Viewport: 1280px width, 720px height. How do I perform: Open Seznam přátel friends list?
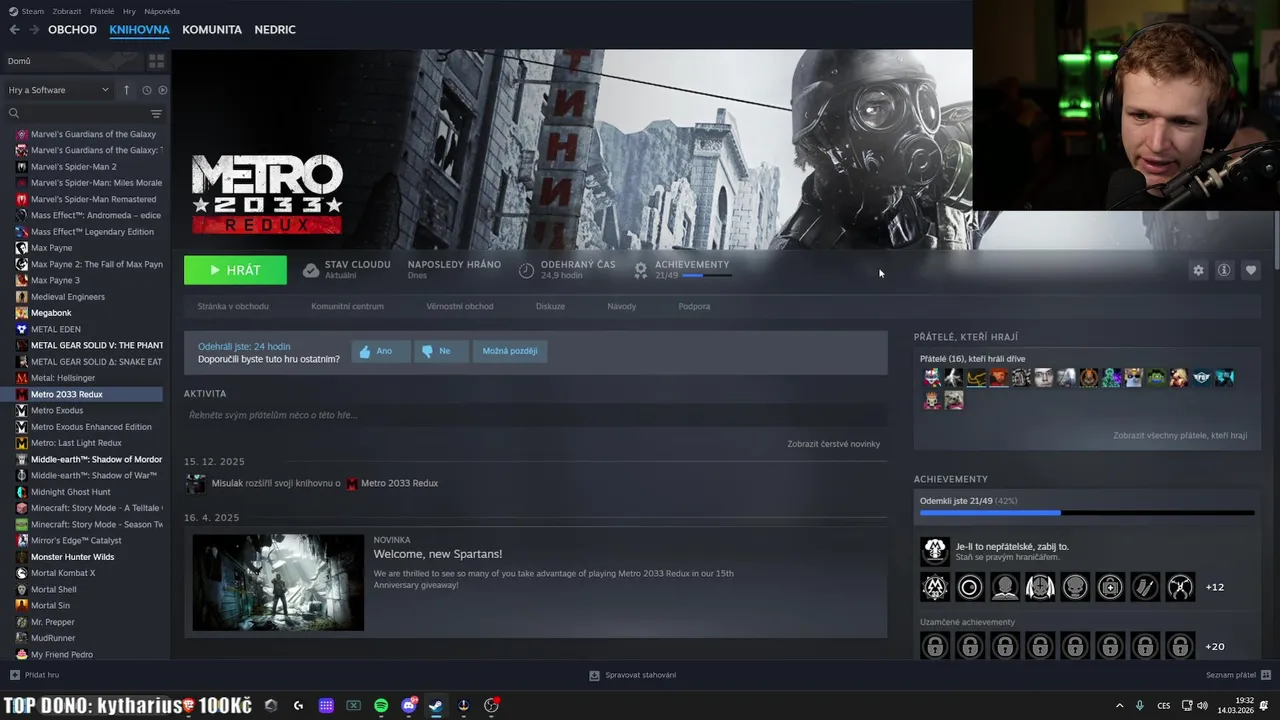click(x=1238, y=675)
